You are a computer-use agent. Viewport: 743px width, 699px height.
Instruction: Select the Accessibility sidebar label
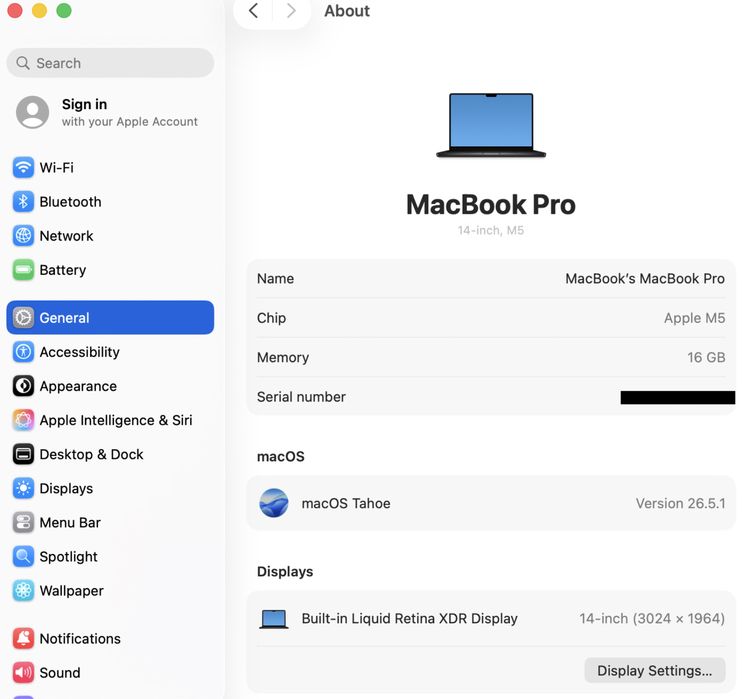pos(80,352)
